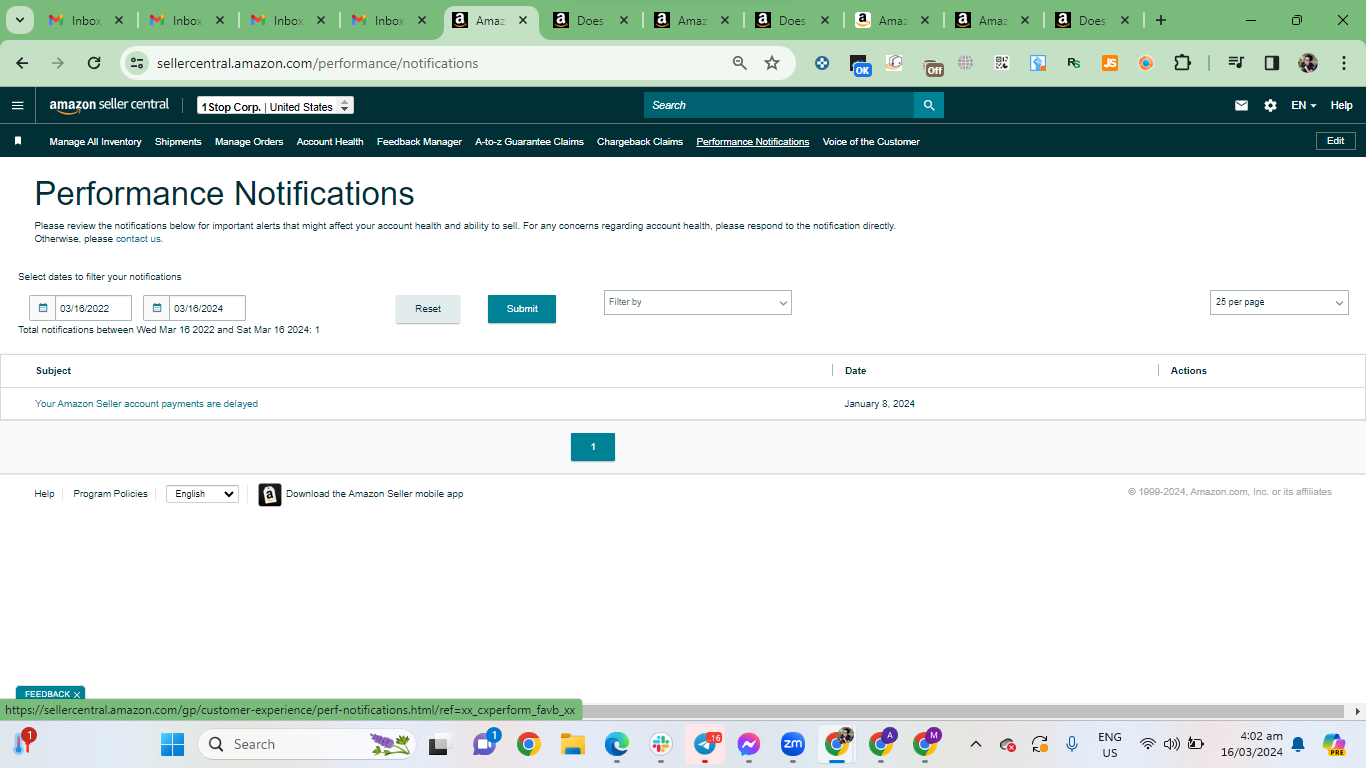Open the calendar icon for the 03/16/2024 date
The image size is (1366, 768).
tap(157, 308)
